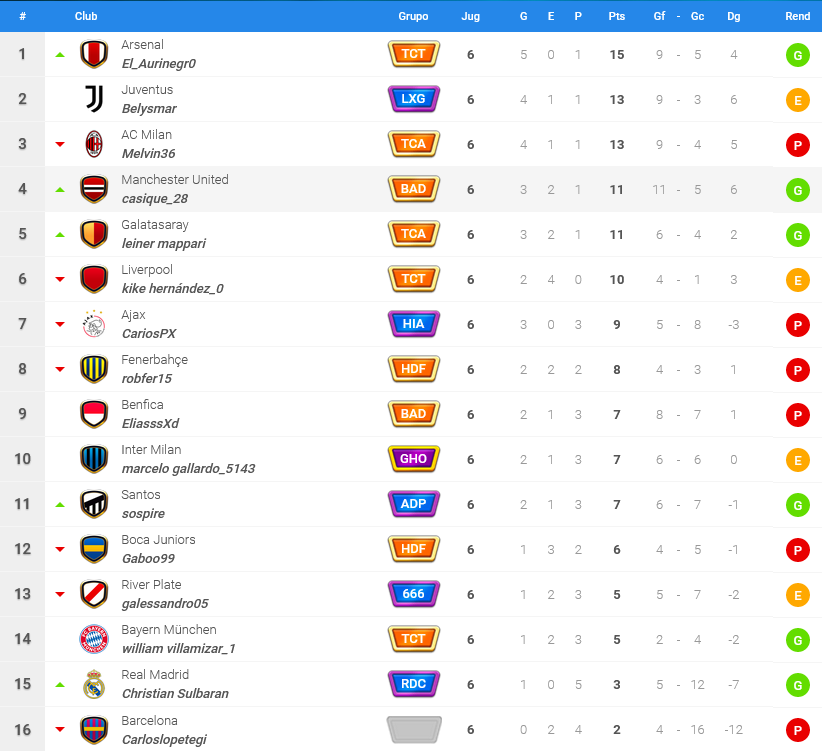The width and height of the screenshot is (822, 751).
Task: Click the Real Madrid crest icon
Action: point(94,684)
